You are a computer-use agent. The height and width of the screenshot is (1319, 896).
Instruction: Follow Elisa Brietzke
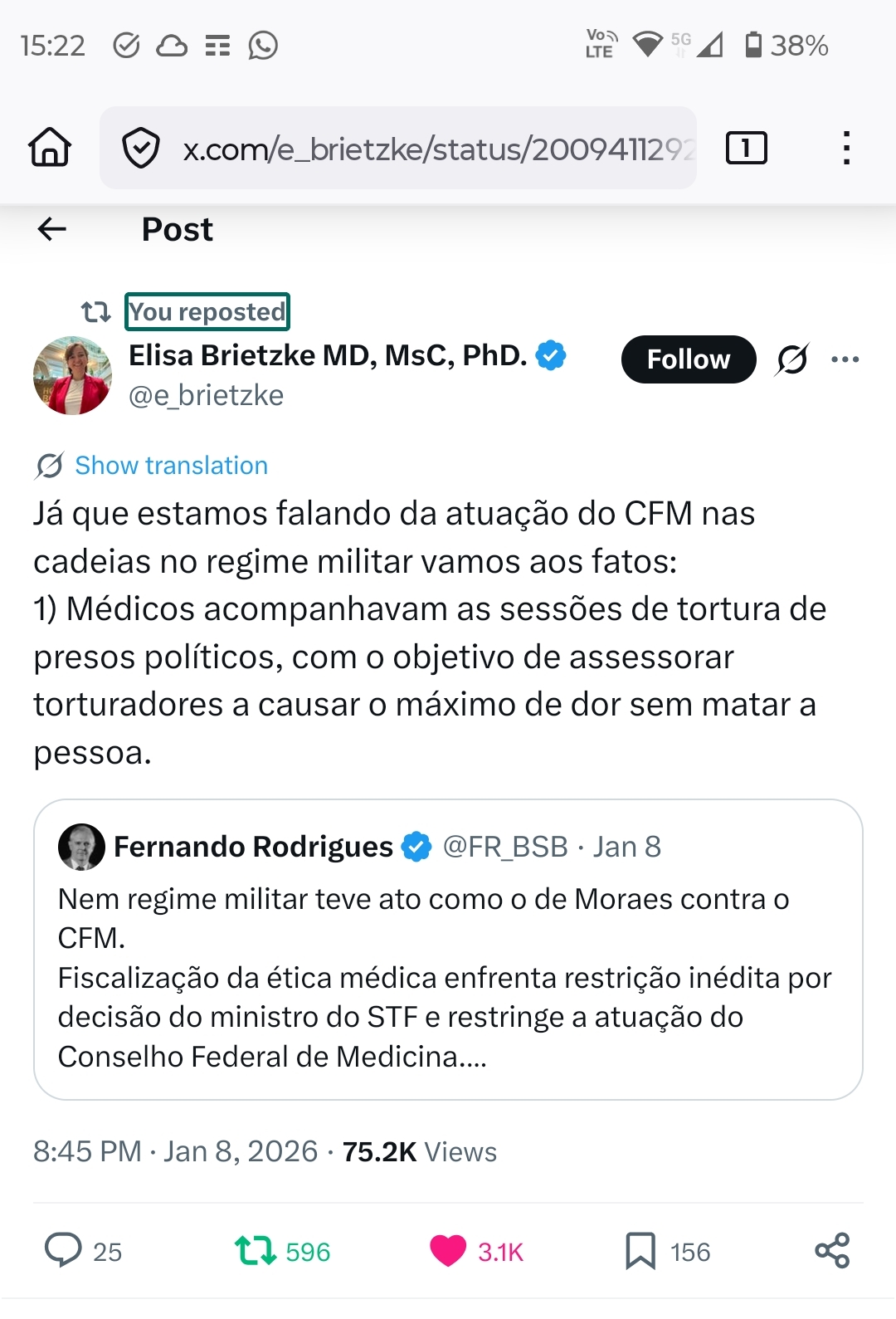tap(688, 359)
